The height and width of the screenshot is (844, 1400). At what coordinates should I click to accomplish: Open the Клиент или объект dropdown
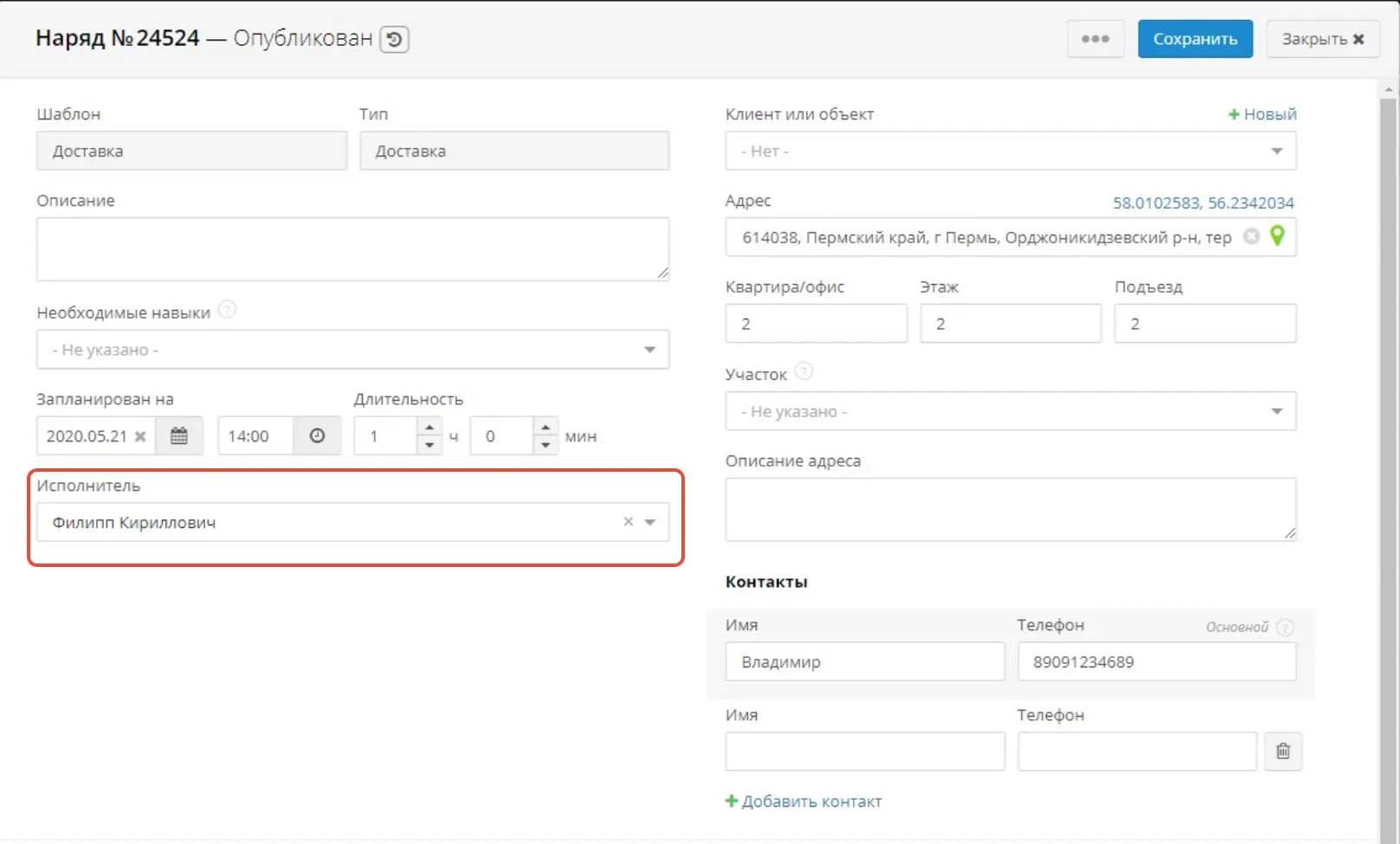(1010, 151)
